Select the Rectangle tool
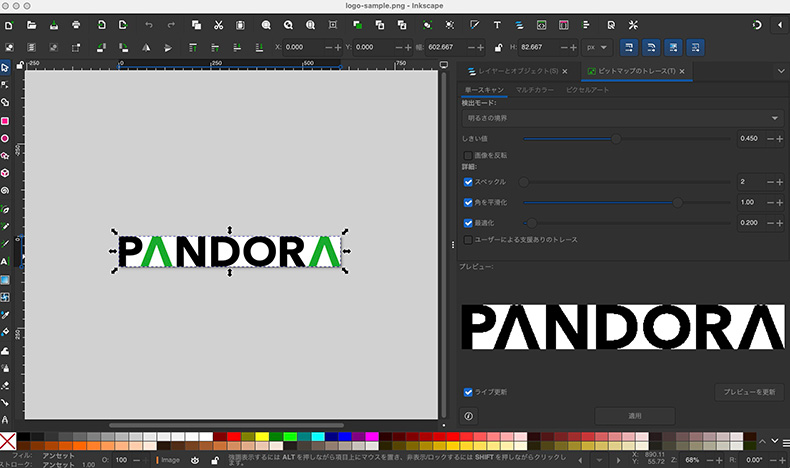The image size is (790, 468). pyautogui.click(x=5, y=121)
